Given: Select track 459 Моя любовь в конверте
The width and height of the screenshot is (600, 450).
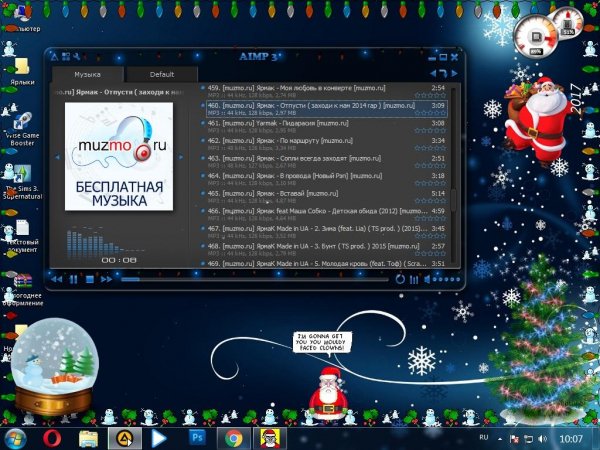Looking at the screenshot, I should coord(326,91).
